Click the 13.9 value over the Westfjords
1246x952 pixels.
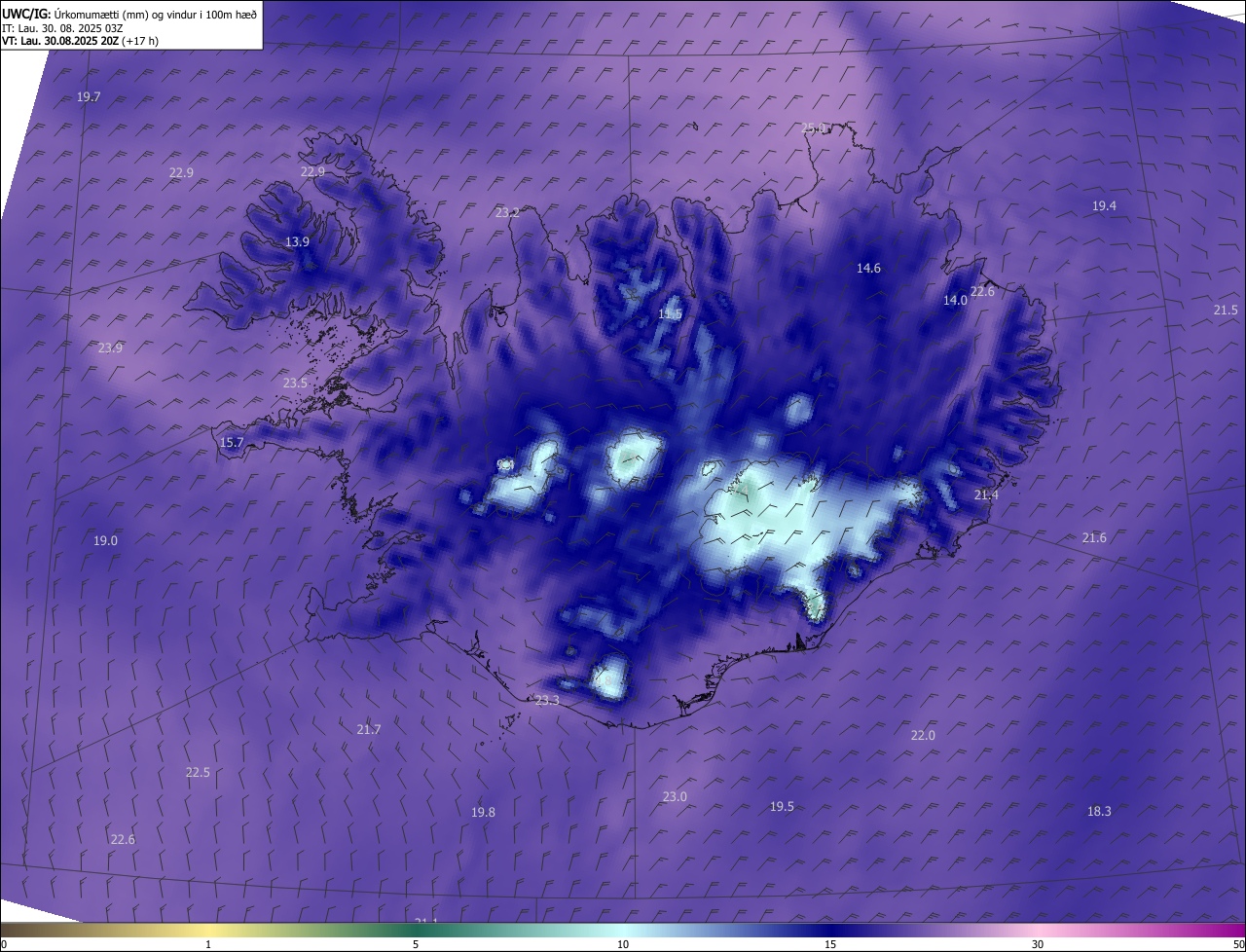(297, 242)
